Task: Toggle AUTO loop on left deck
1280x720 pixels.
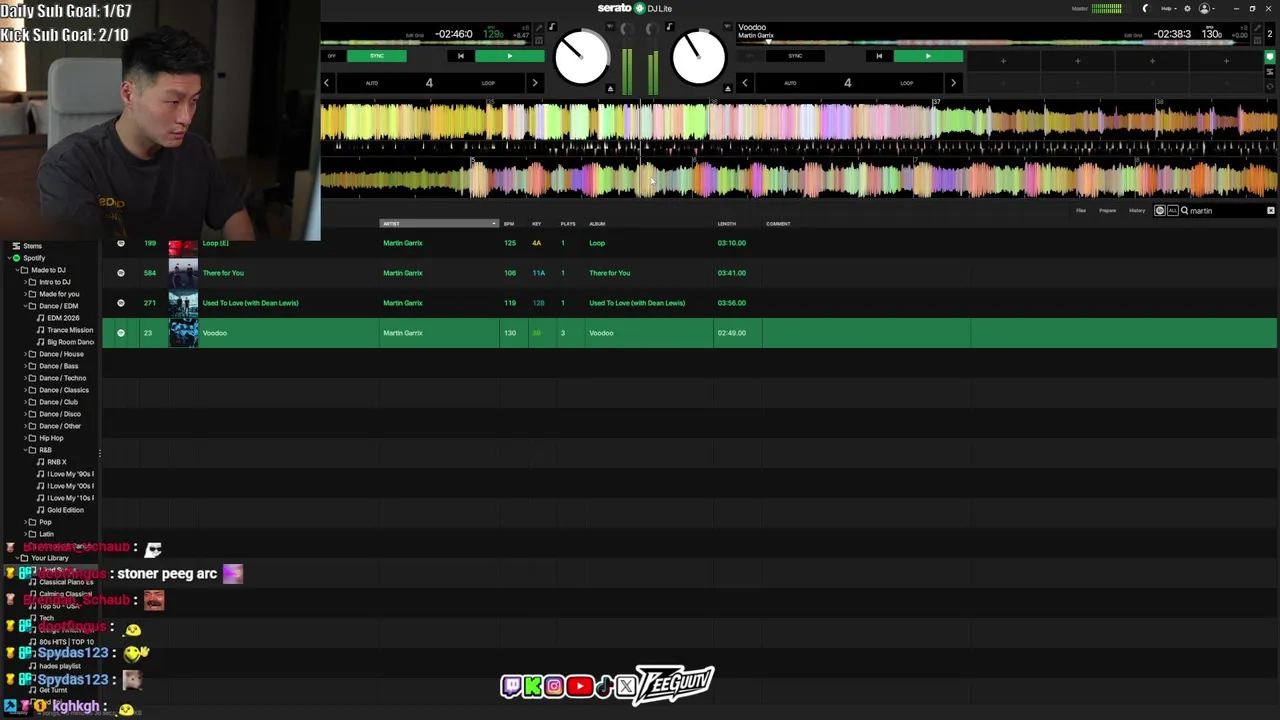Action: (x=372, y=83)
